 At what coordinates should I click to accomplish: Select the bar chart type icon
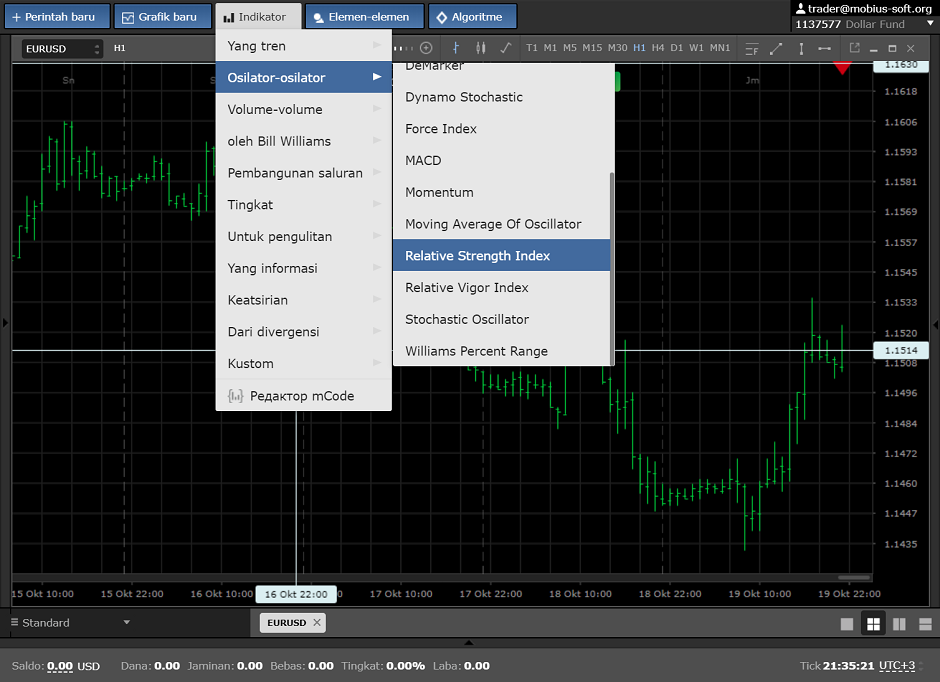click(x=456, y=48)
